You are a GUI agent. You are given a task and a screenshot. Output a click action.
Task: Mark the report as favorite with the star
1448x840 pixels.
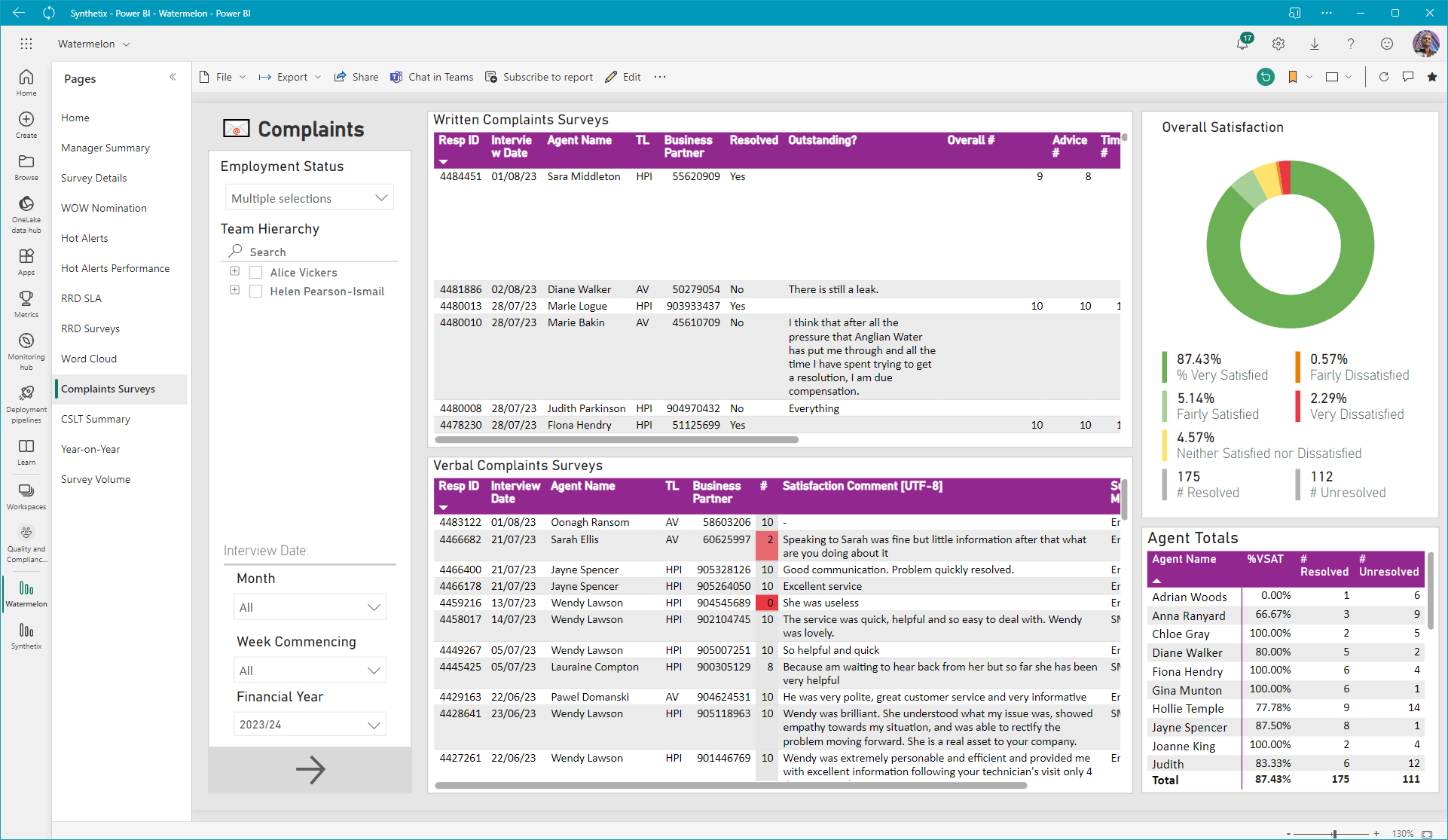click(x=1431, y=77)
